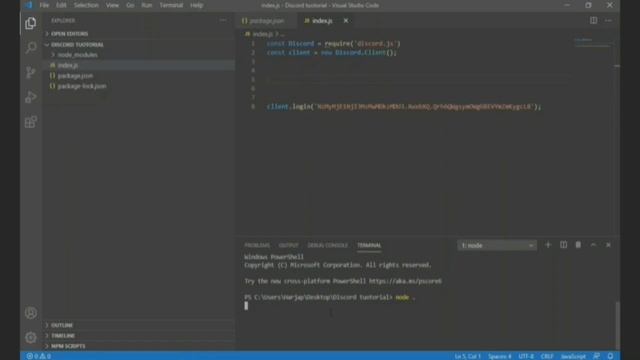Viewport: 640px width, 360px height.
Task: Select package-lock.json in the file explorer
Action: [139, 86]
